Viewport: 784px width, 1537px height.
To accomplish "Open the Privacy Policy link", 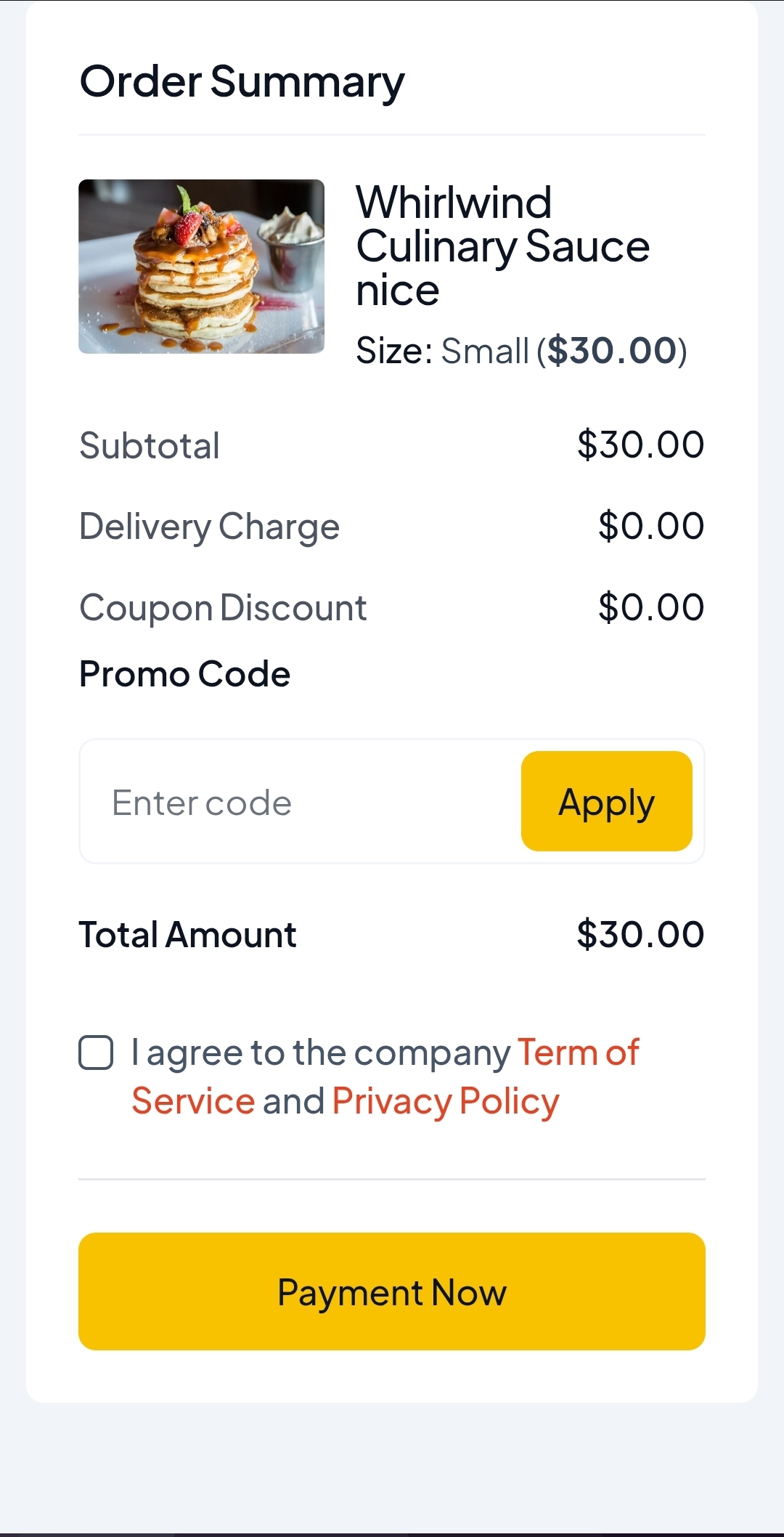I will click(446, 1101).
